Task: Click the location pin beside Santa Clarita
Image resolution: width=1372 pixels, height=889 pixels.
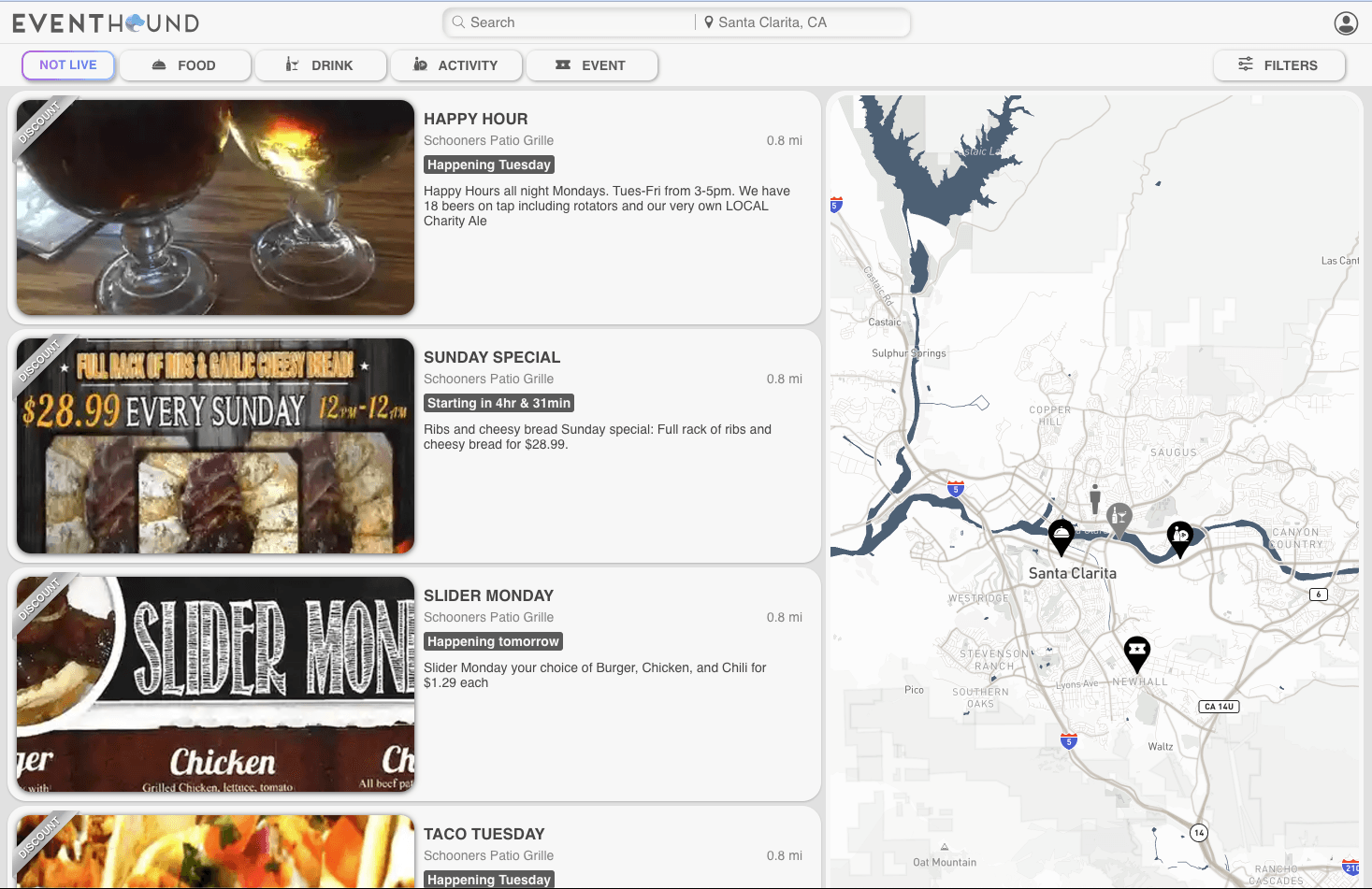Action: (709, 22)
